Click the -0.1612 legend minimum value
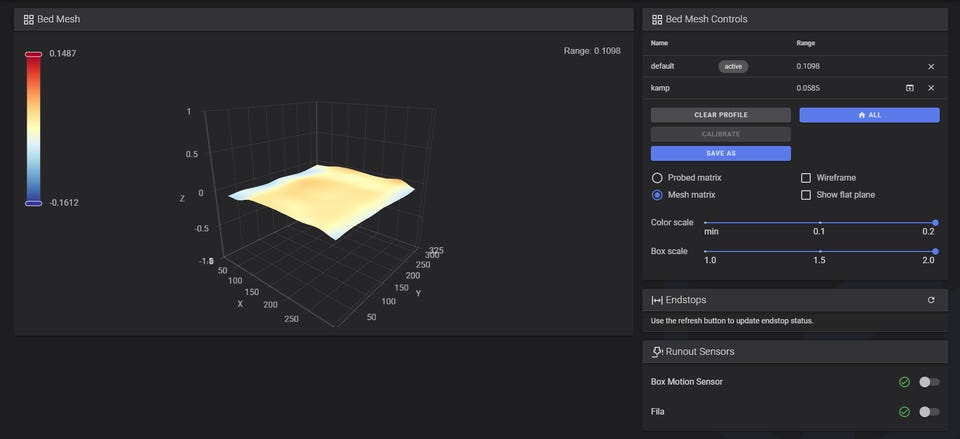The width and height of the screenshot is (960, 439). pyautogui.click(x=64, y=203)
